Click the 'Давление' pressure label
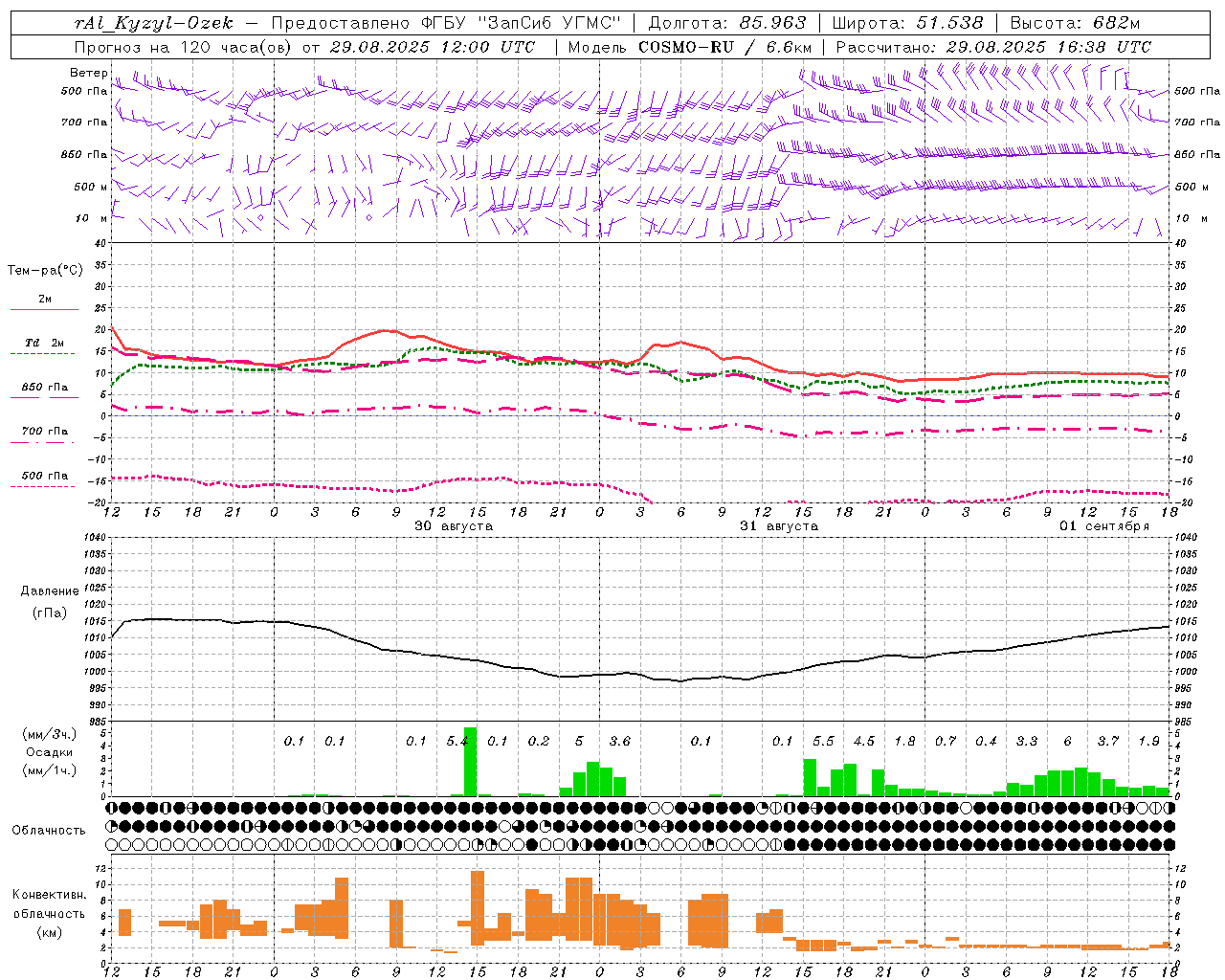The image size is (1225, 980). click(49, 591)
